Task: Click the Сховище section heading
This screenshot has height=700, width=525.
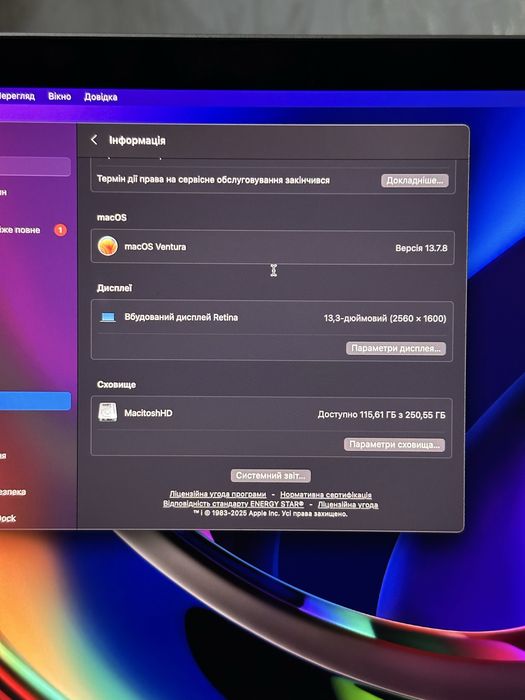Action: pyautogui.click(x=116, y=384)
